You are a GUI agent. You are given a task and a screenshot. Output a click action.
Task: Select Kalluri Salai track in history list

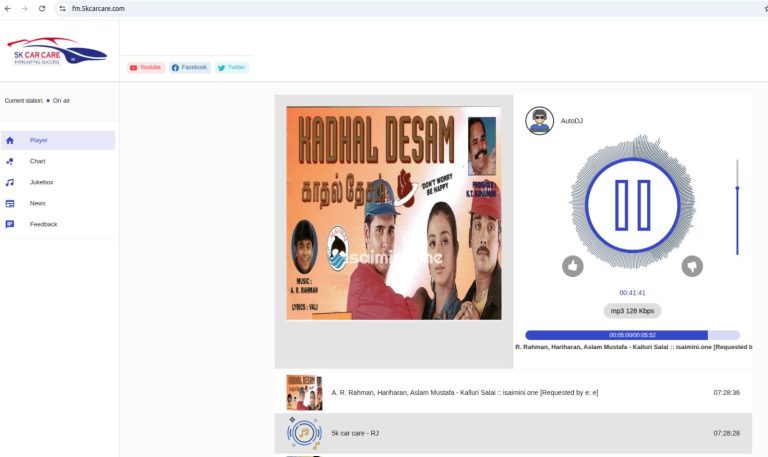(464, 393)
